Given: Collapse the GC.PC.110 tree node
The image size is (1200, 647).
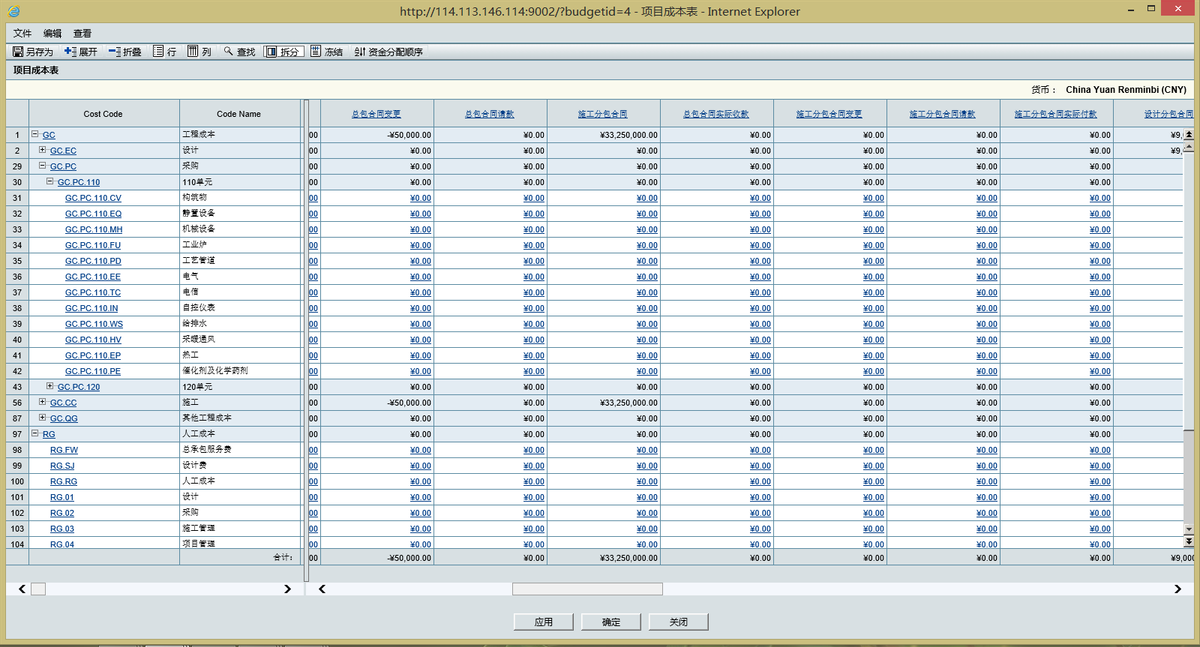Looking at the screenshot, I should (x=50, y=182).
